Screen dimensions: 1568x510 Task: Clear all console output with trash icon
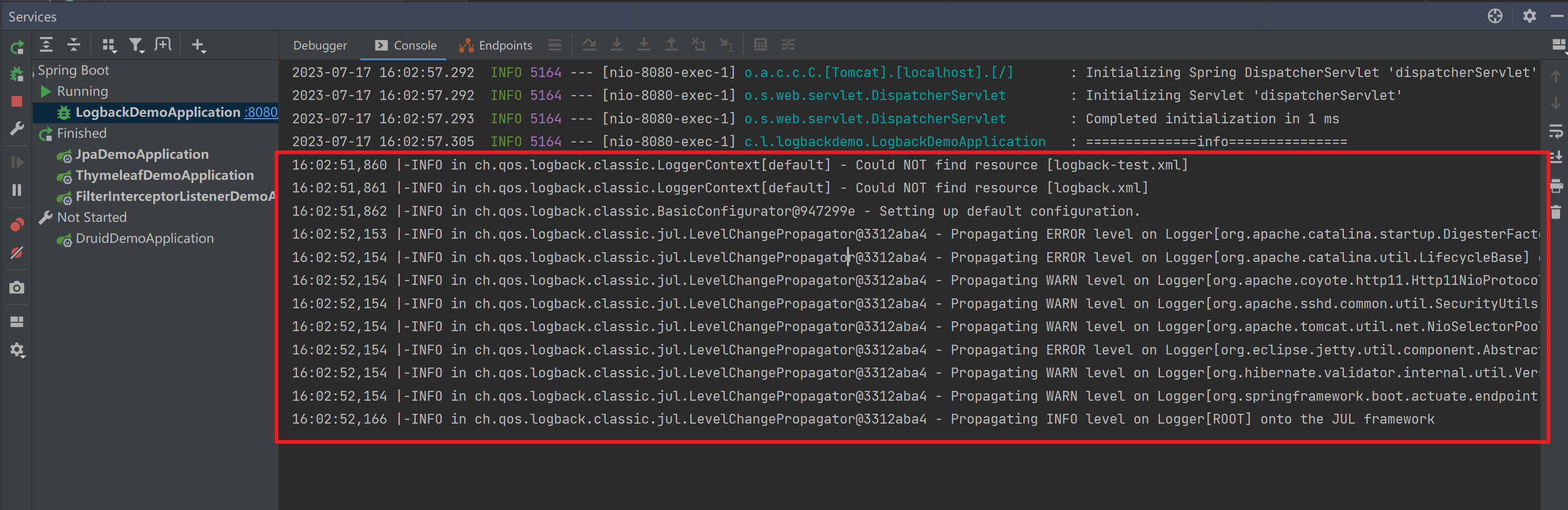[x=1556, y=212]
